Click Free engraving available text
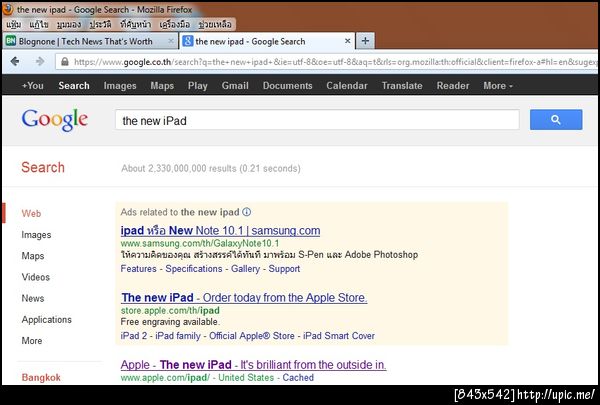This screenshot has height=405, width=600. click(170, 322)
